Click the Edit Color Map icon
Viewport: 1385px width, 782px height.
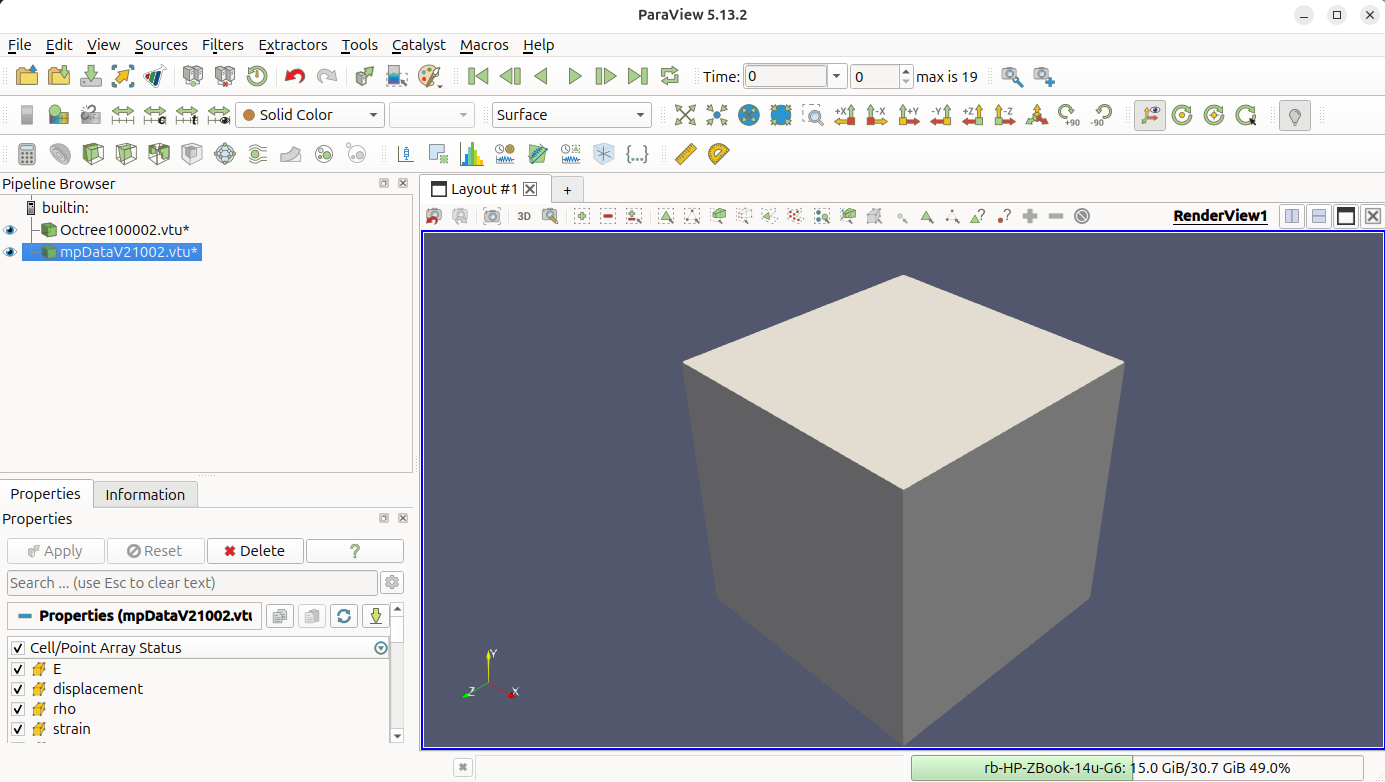[x=58, y=115]
